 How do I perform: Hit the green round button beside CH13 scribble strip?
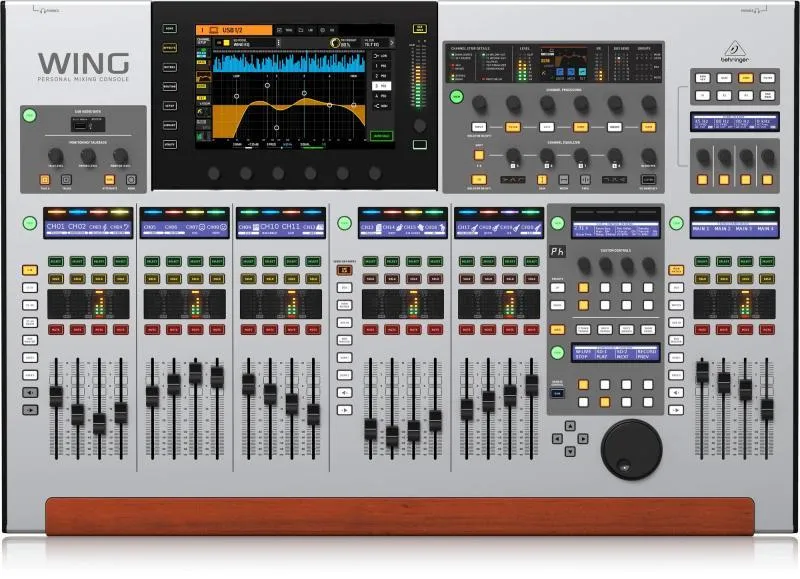pyautogui.click(x=344, y=223)
